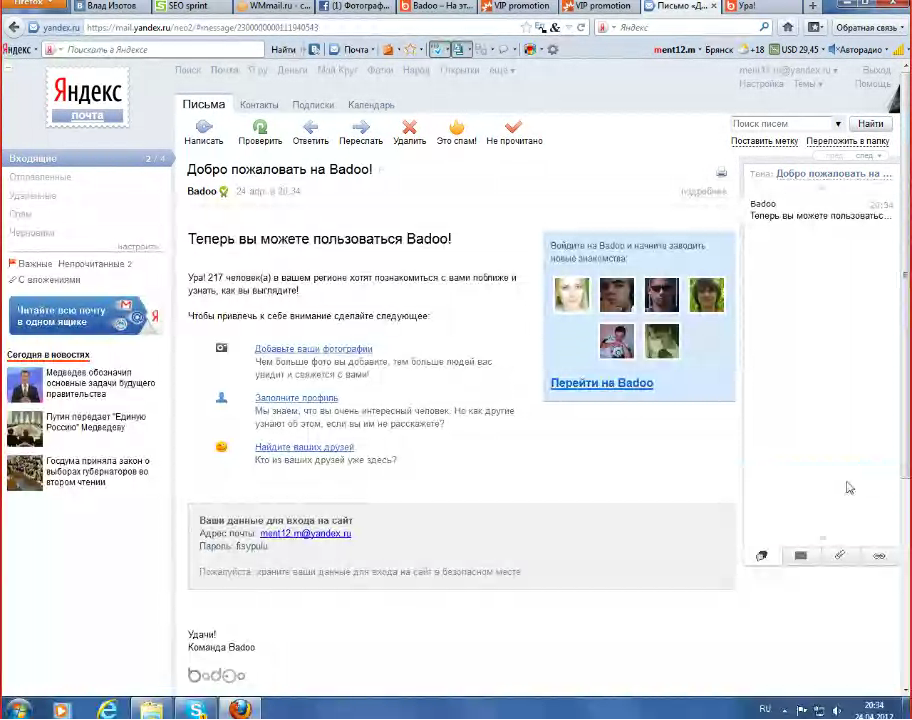Click the Выход logout link
912x720 pixels.
pos(876,70)
